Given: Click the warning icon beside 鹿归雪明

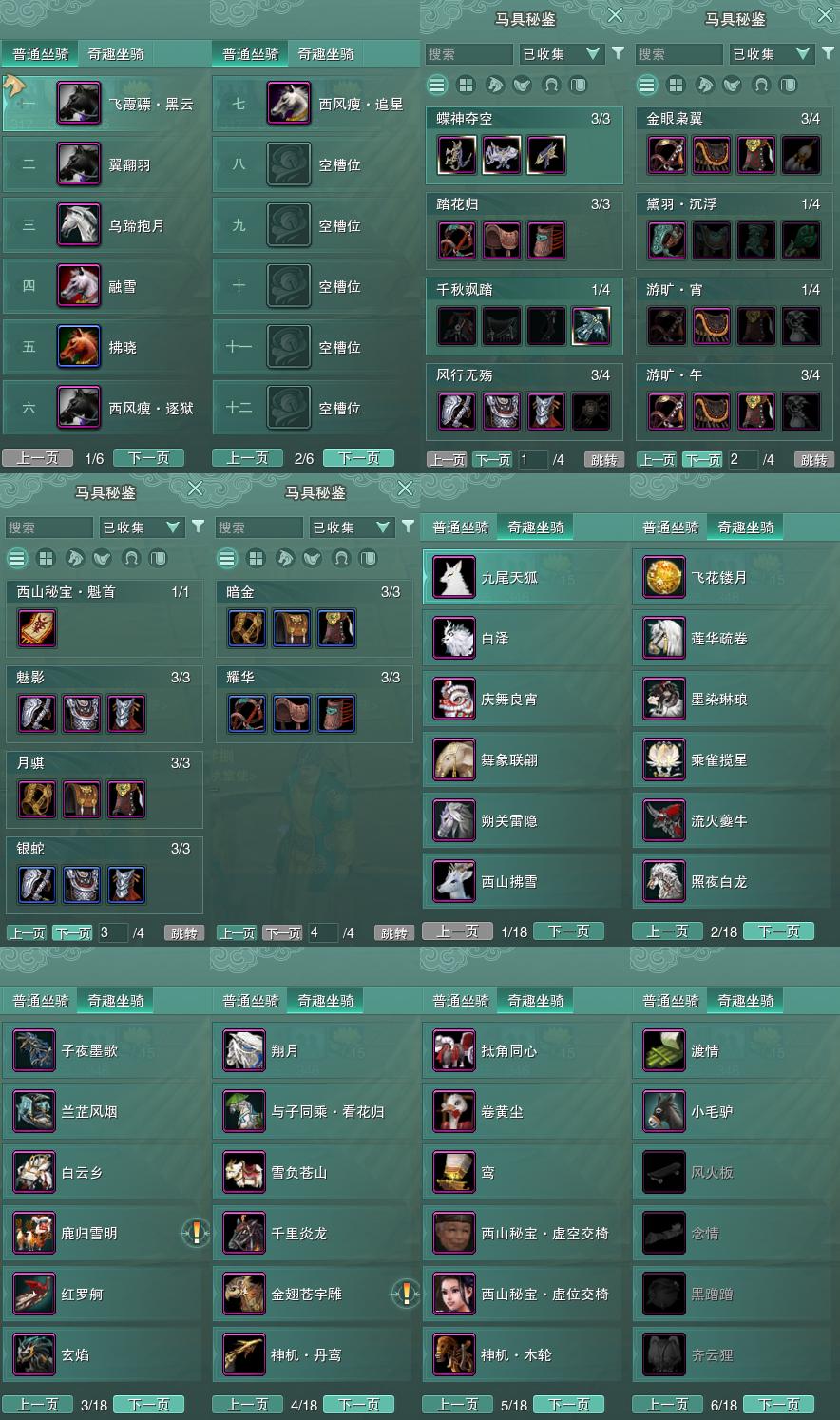Looking at the screenshot, I should 196,1233.
